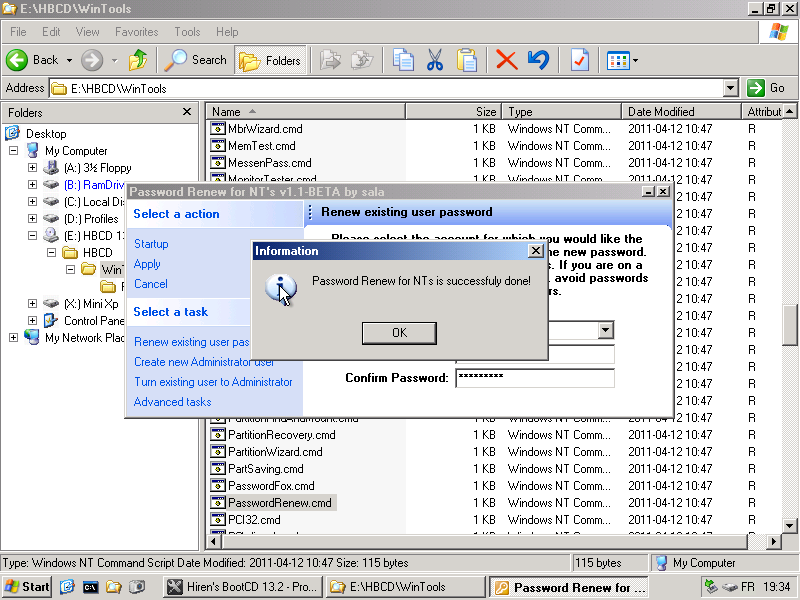This screenshot has height=600, width=800.
Task: Select PasswordRenew.cmd file
Action: (280, 503)
